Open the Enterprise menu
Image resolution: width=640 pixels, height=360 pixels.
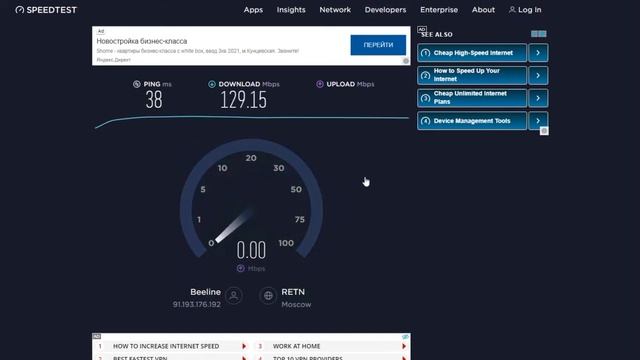coord(439,10)
